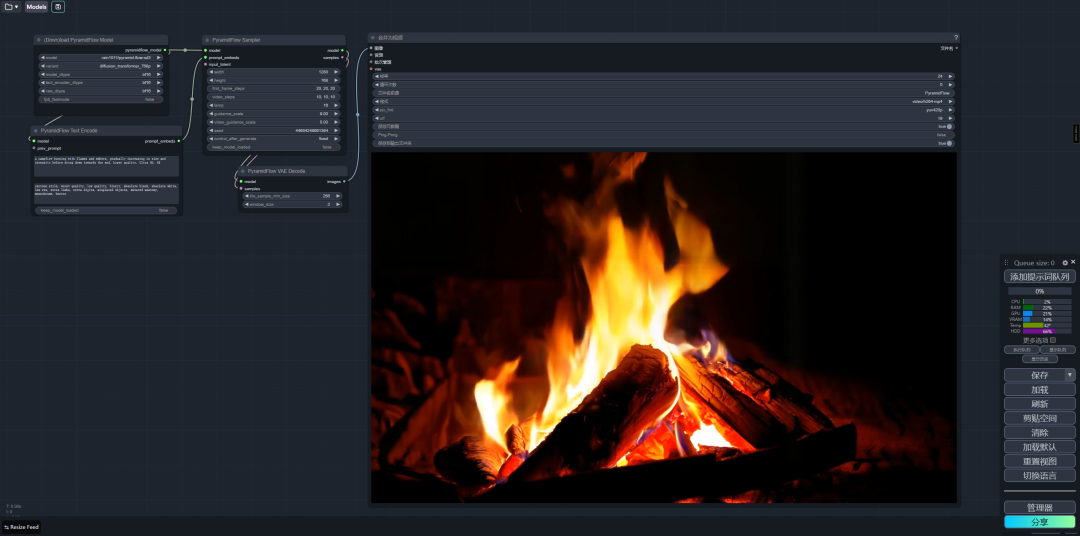1080x536 pixels.
Task: Click the Sampler input_latent connector
Action: pyautogui.click(x=205, y=64)
